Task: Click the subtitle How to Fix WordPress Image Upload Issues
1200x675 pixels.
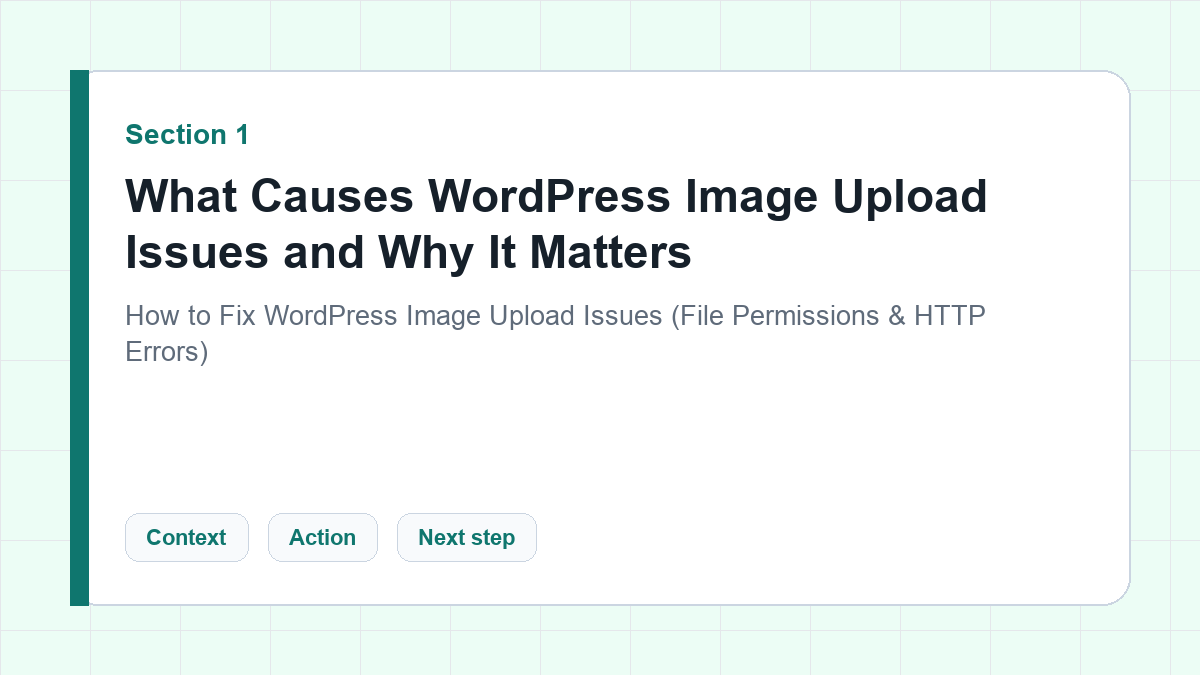Action: tap(555, 334)
